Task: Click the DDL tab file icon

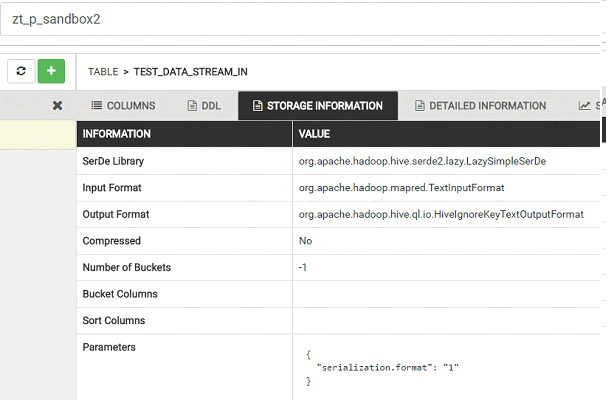Action: 191,106
